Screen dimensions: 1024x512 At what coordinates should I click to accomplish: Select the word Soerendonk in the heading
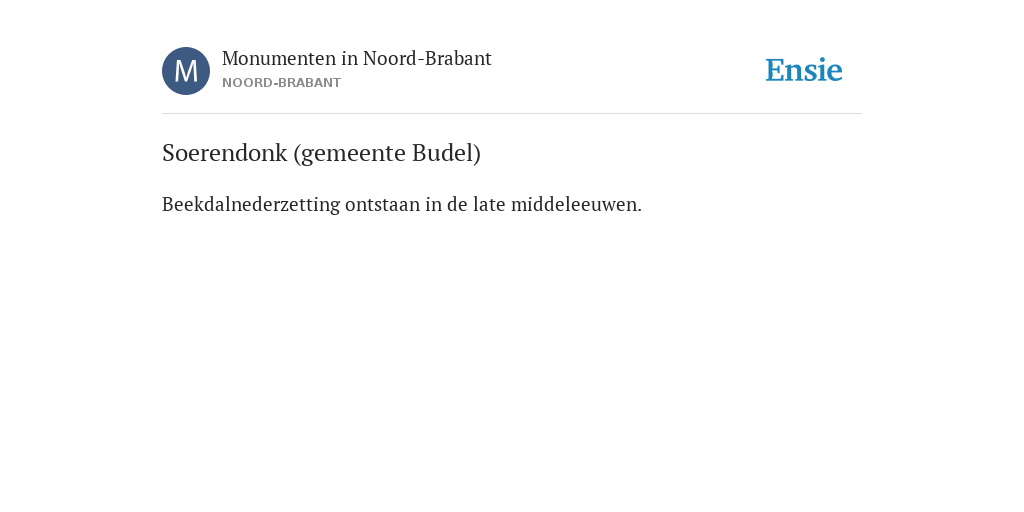point(225,153)
